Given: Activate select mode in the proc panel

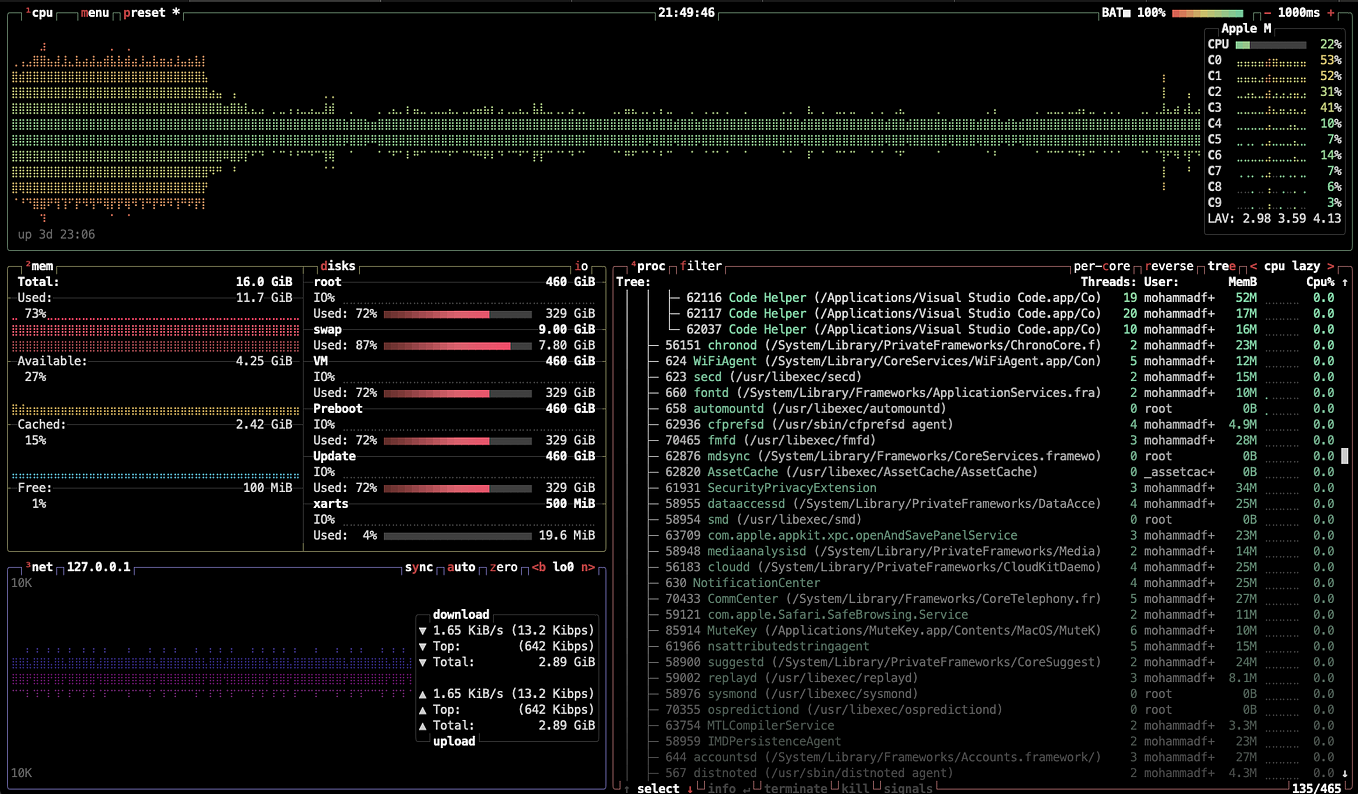Looking at the screenshot, I should pyautogui.click(x=660, y=788).
